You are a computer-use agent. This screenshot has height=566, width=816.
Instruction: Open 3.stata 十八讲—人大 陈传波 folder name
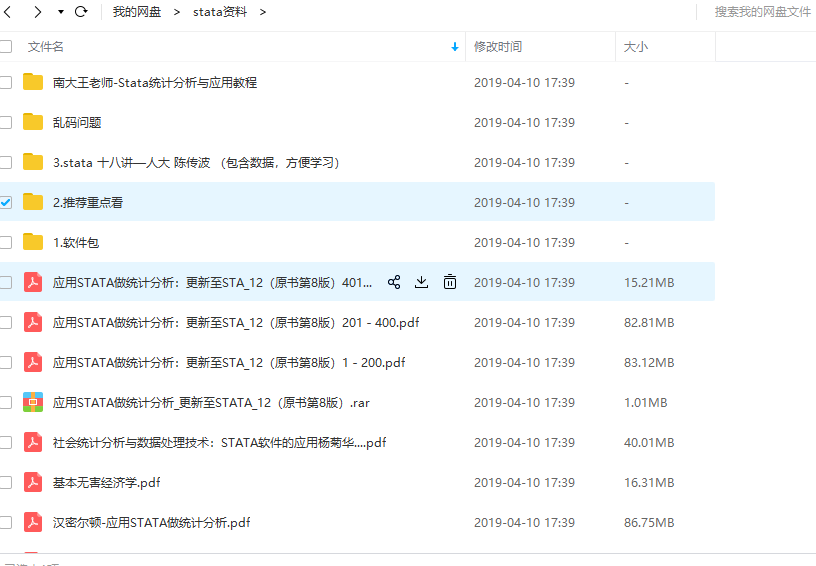coord(196,163)
